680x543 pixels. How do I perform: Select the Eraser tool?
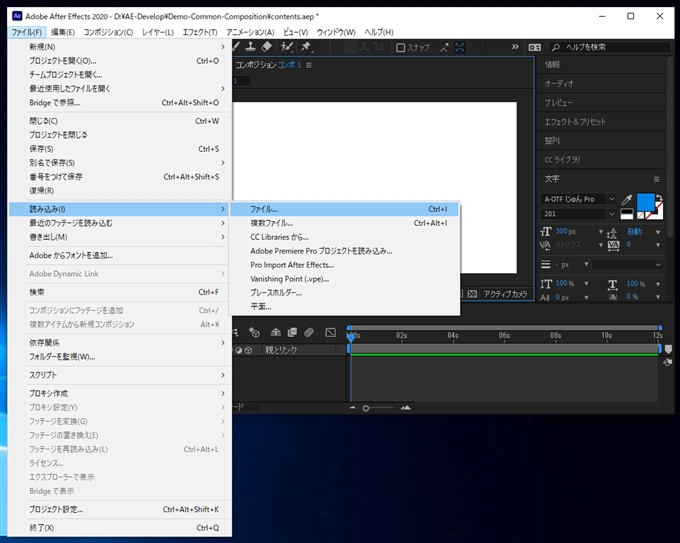pyautogui.click(x=267, y=46)
